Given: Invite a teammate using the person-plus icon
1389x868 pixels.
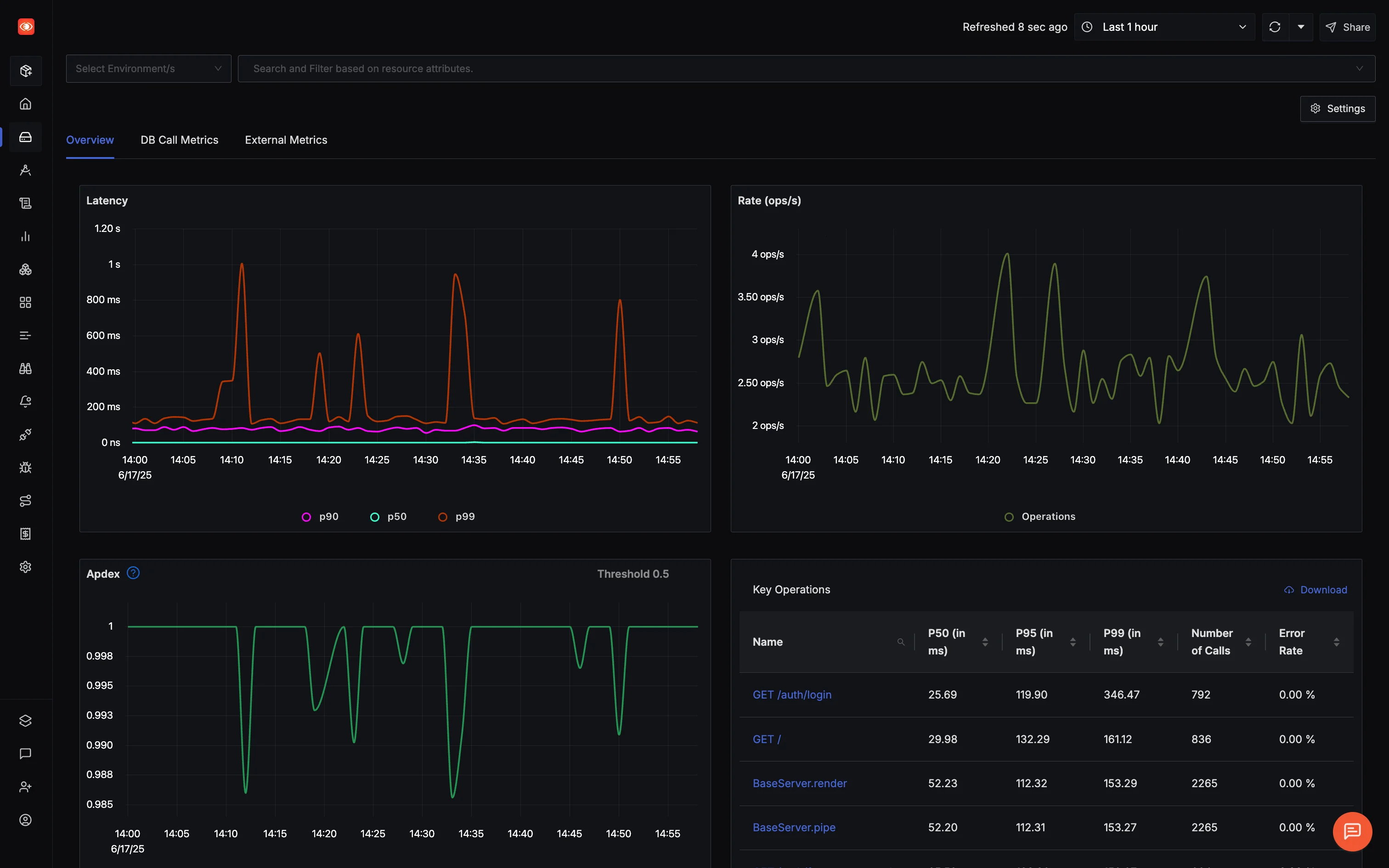Looking at the screenshot, I should [26, 786].
